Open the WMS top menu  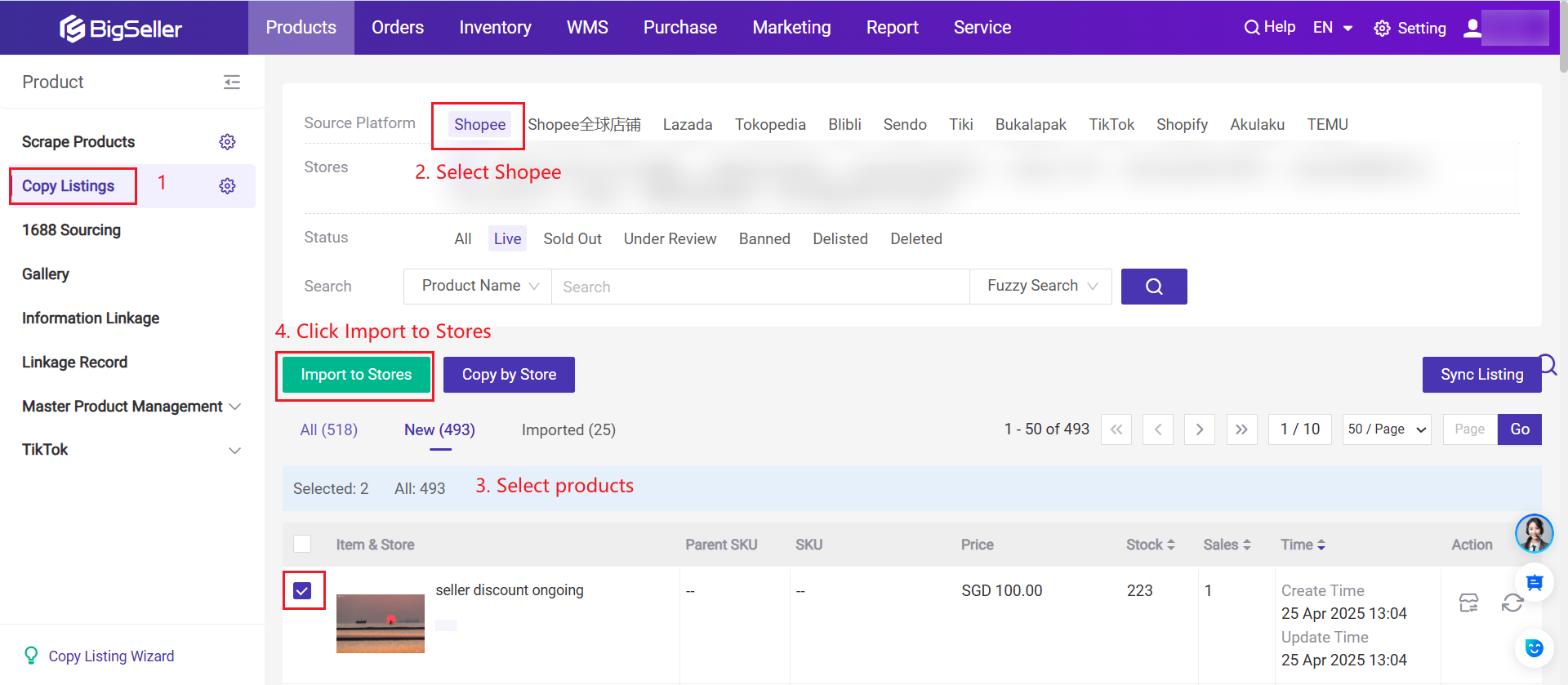pyautogui.click(x=587, y=28)
